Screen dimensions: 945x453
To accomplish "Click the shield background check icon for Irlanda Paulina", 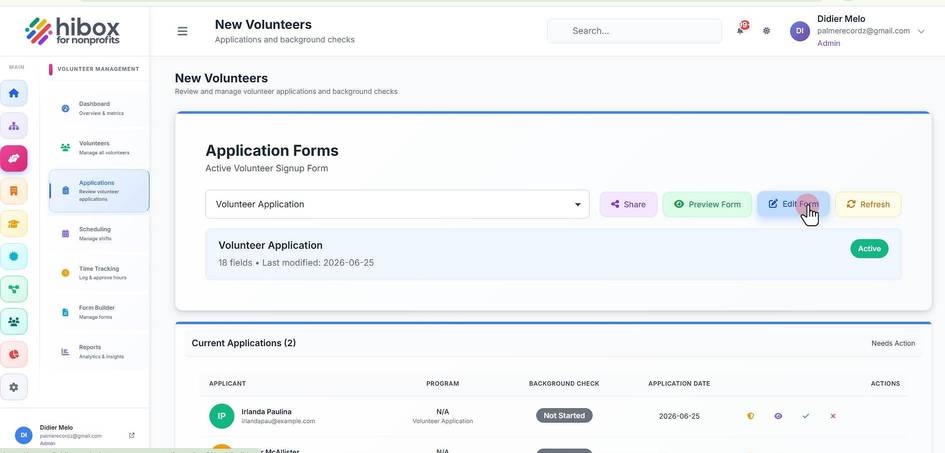I will [750, 416].
